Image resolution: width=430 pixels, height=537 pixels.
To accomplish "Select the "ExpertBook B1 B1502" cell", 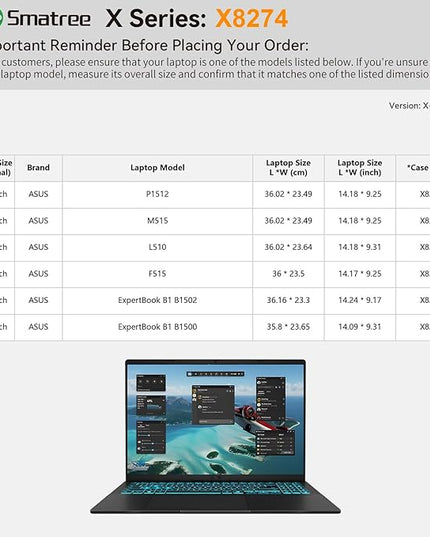I will (x=157, y=300).
